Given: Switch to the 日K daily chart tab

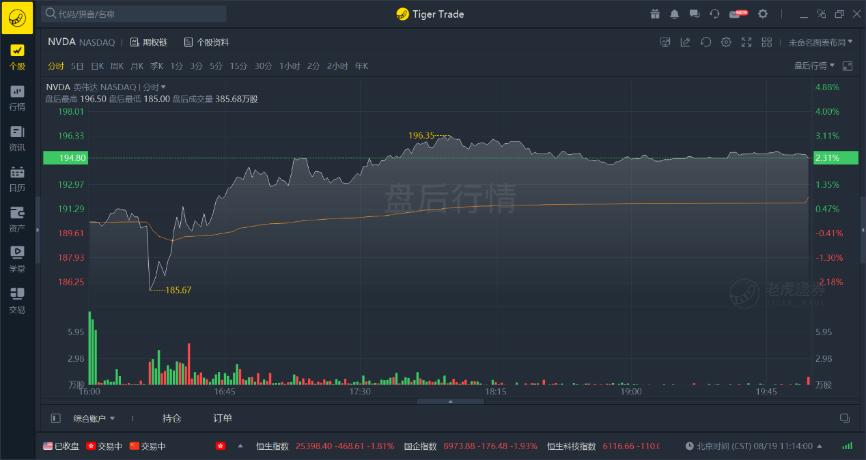Looking at the screenshot, I should pyautogui.click(x=97, y=65).
